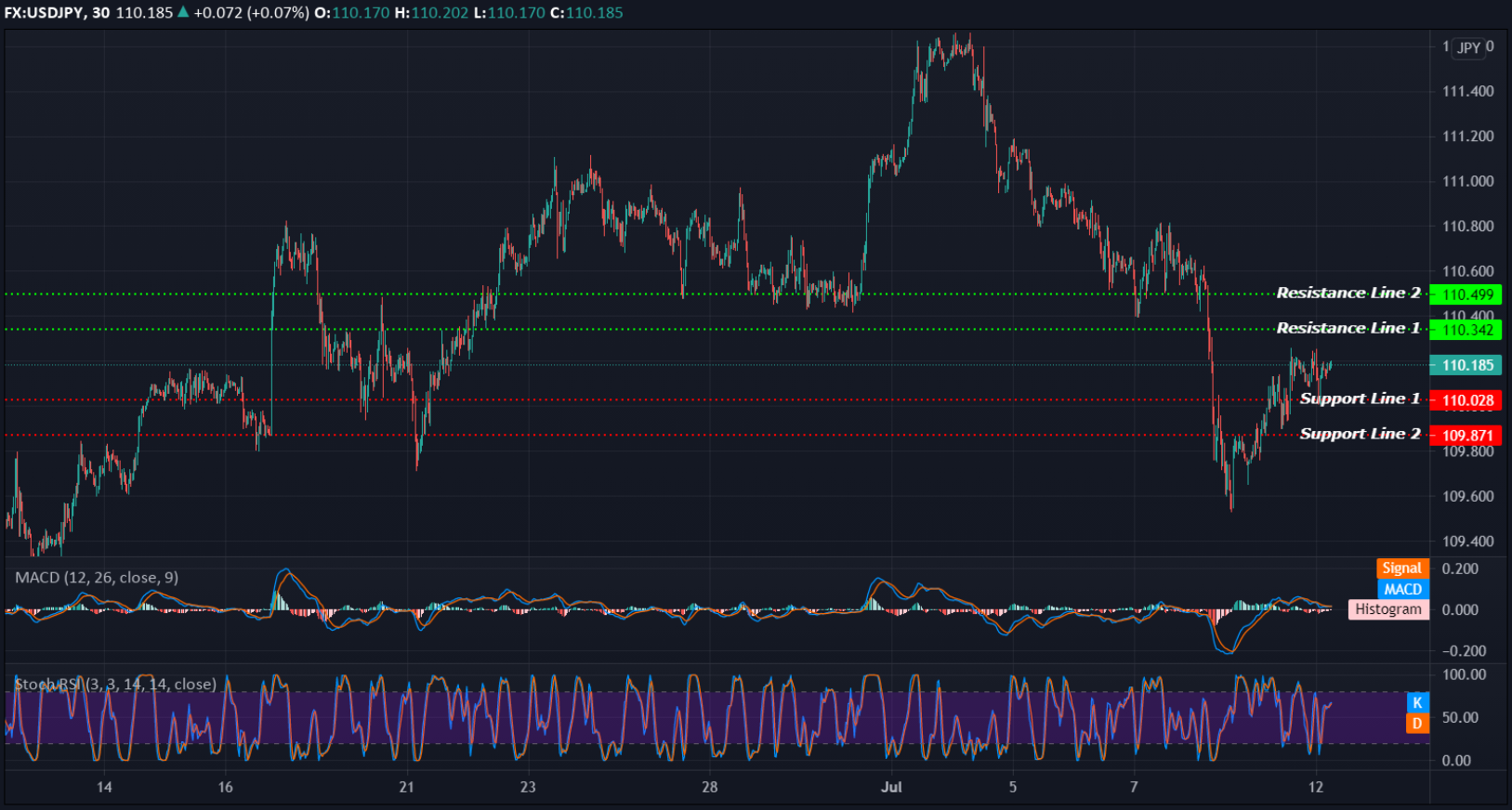1512x810 pixels.
Task: Click the 21 date on time axis
Action: coord(406,787)
